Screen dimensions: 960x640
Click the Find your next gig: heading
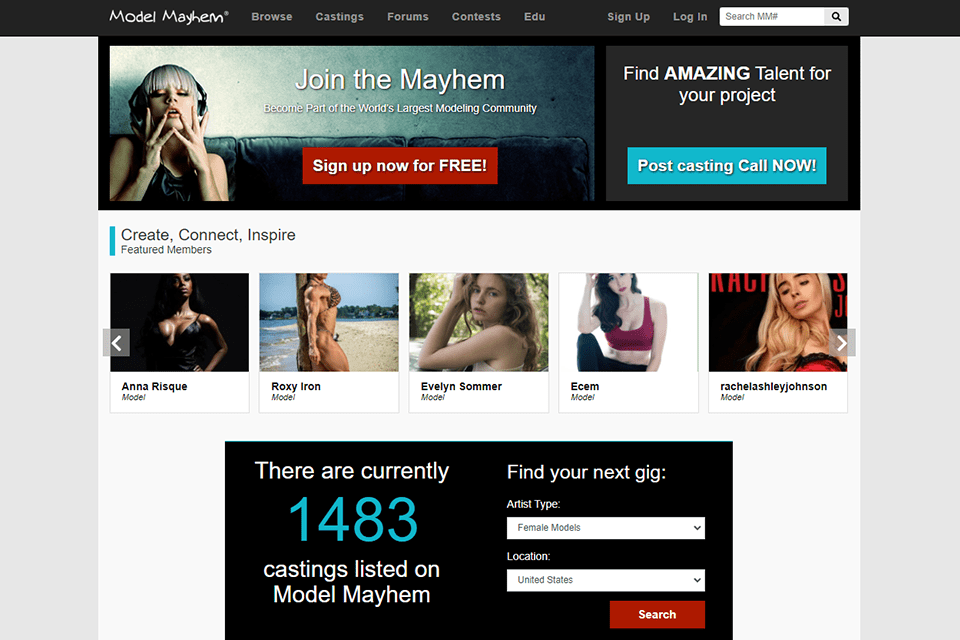pos(586,472)
